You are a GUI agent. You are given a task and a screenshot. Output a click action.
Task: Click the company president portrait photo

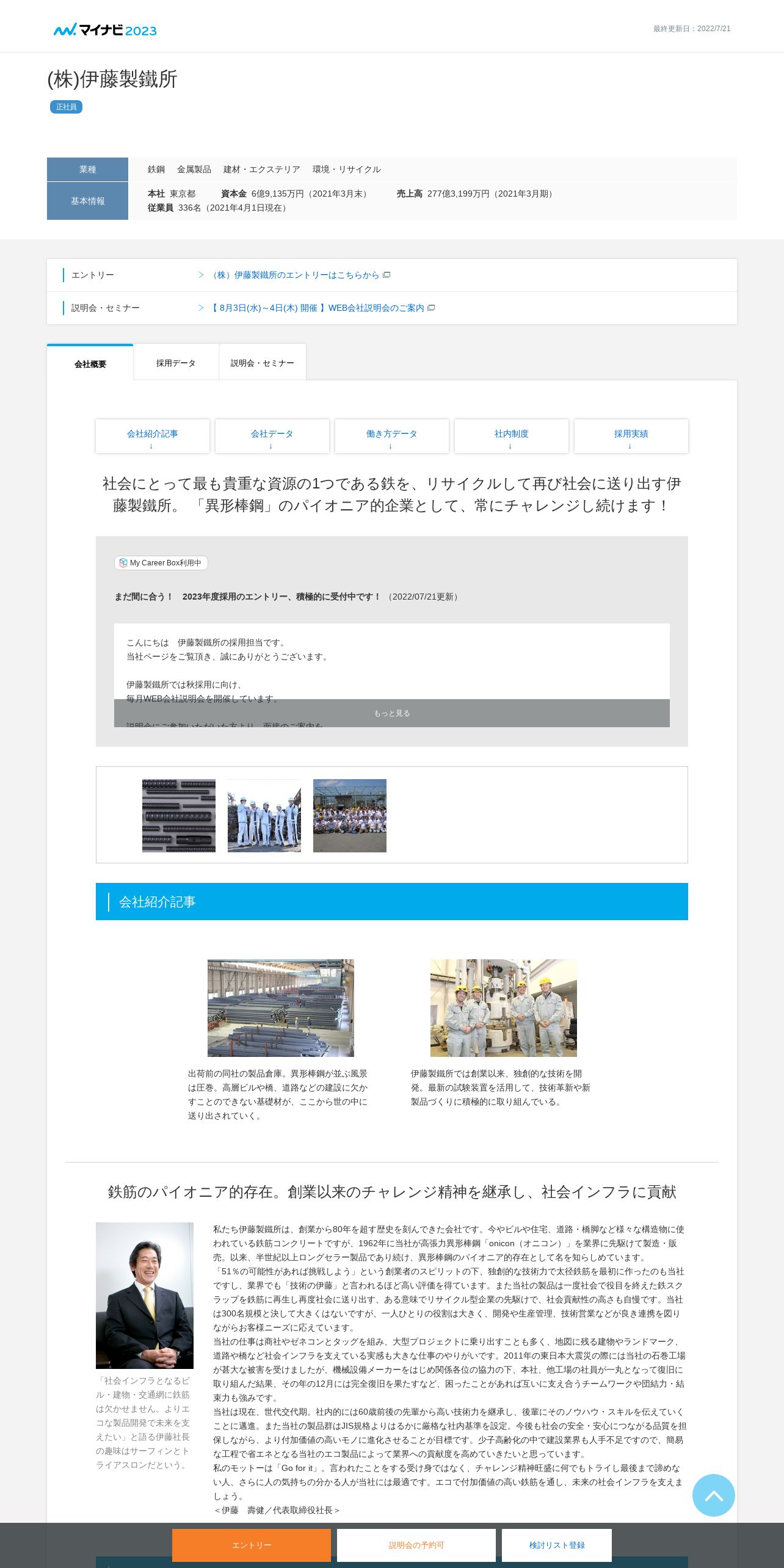point(145,1296)
